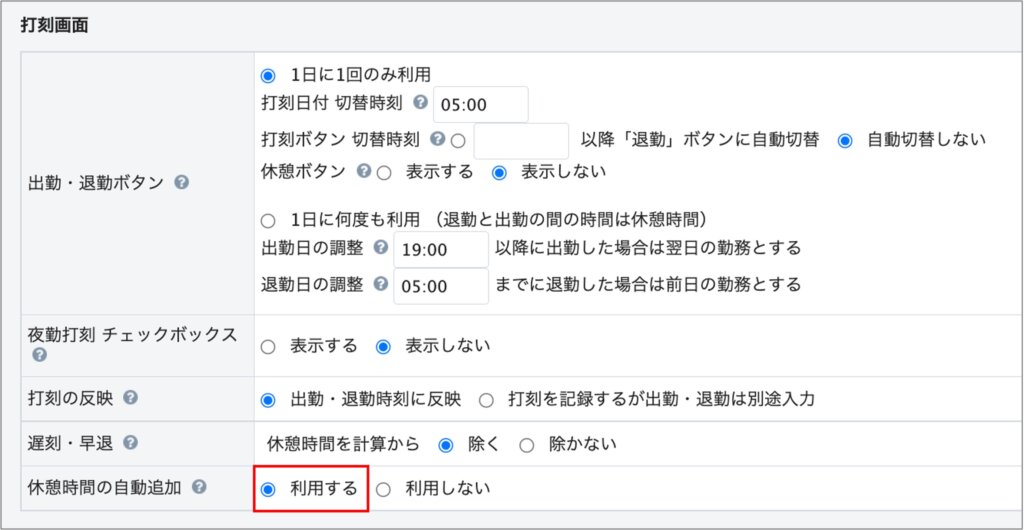The height and width of the screenshot is (530, 1024).
Task: Select 1日に何度も利用 radio option
Action: coord(267,220)
